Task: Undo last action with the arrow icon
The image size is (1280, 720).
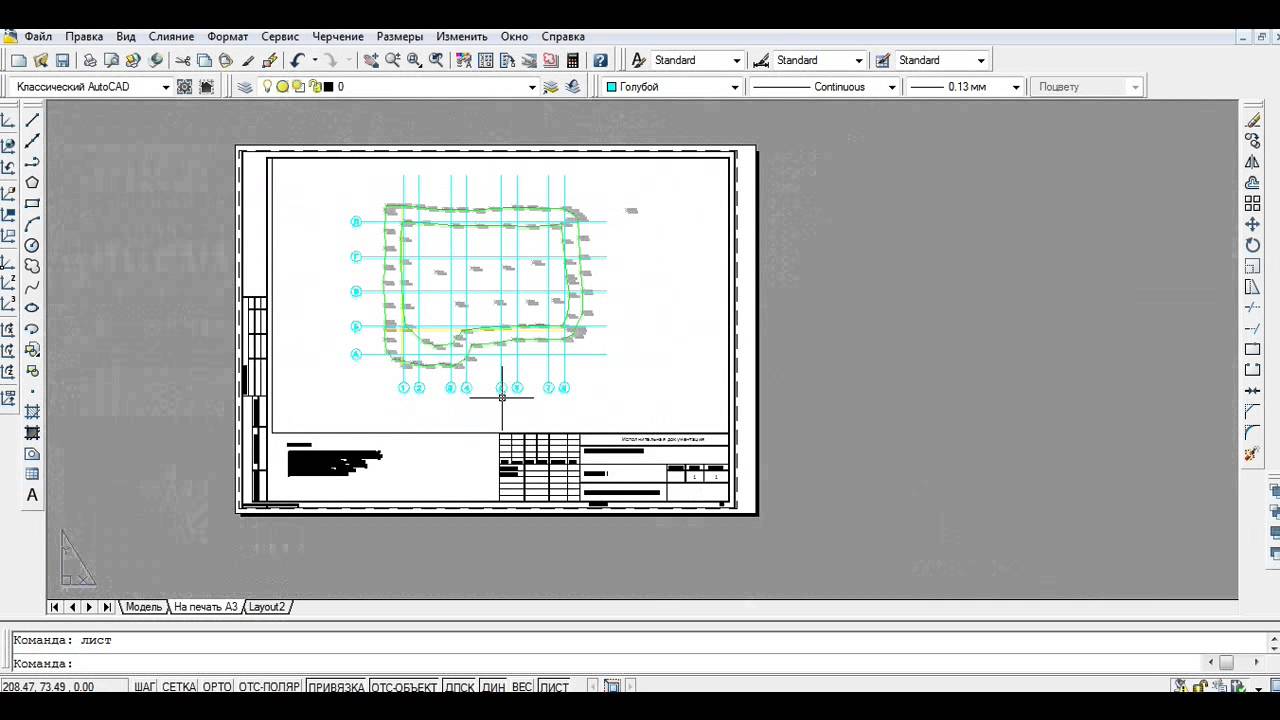Action: pyautogui.click(x=297, y=60)
